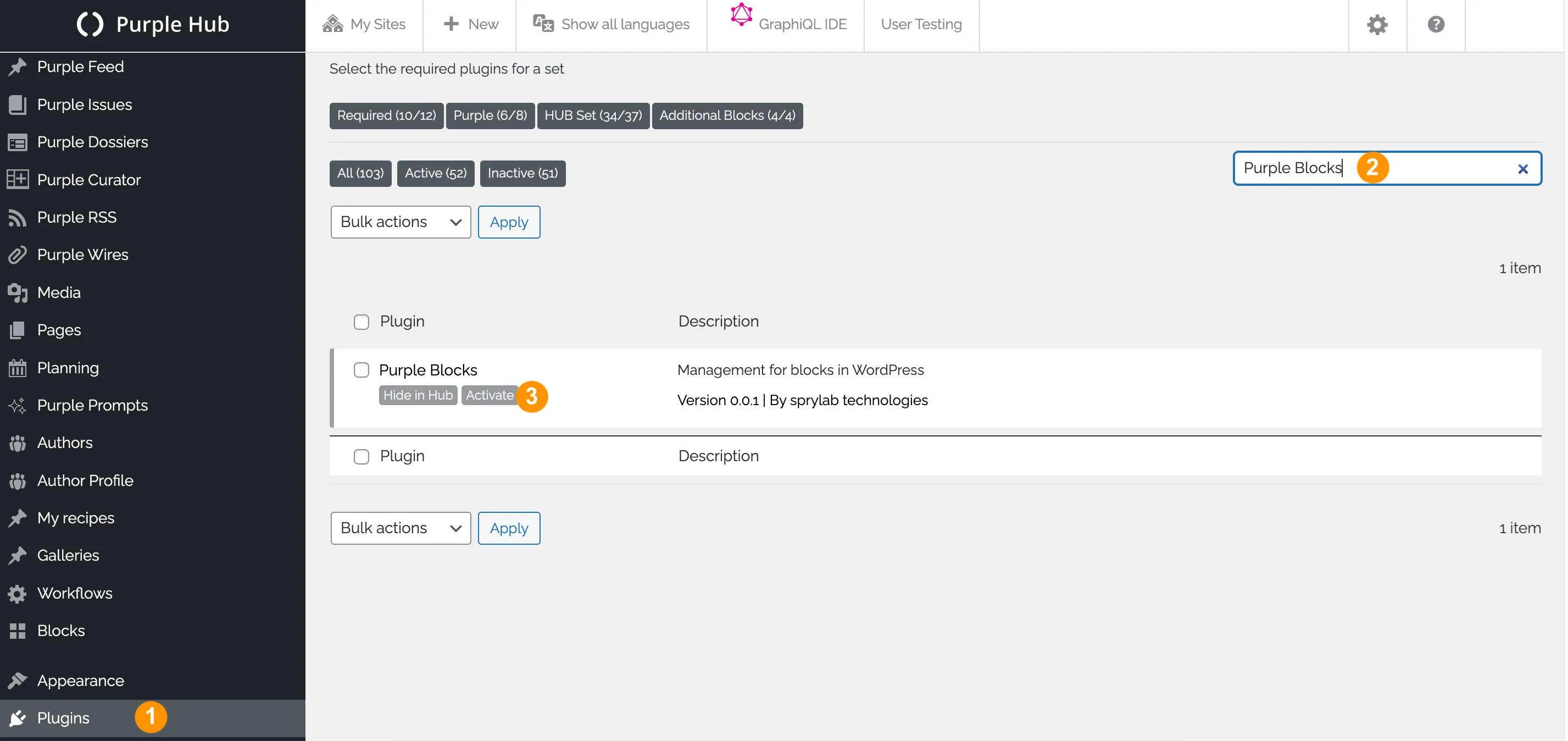Open the My Sites menu

click(364, 24)
